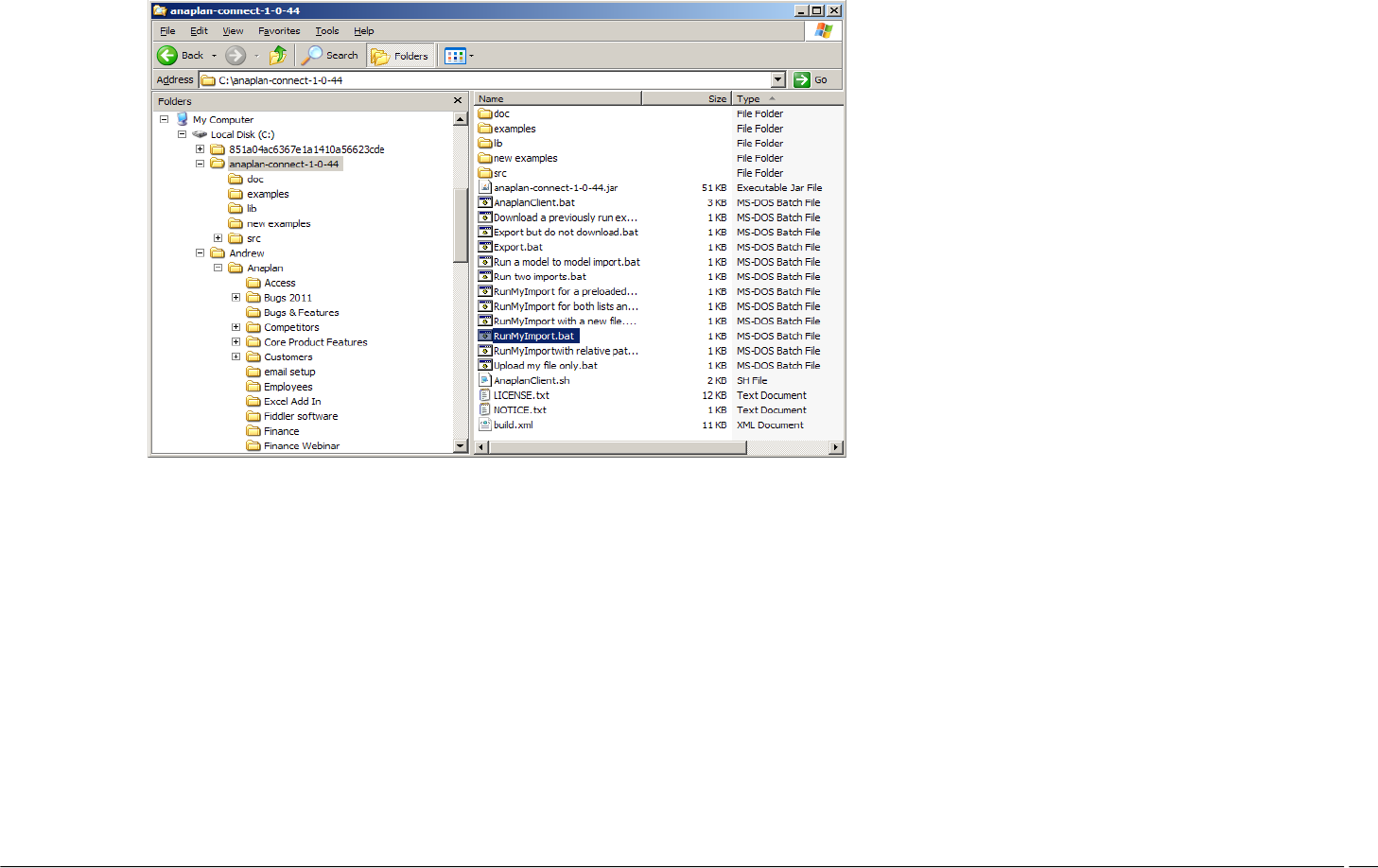Viewport: 1378px width, 868px height.
Task: Open the address bar dropdown
Action: tap(778, 80)
